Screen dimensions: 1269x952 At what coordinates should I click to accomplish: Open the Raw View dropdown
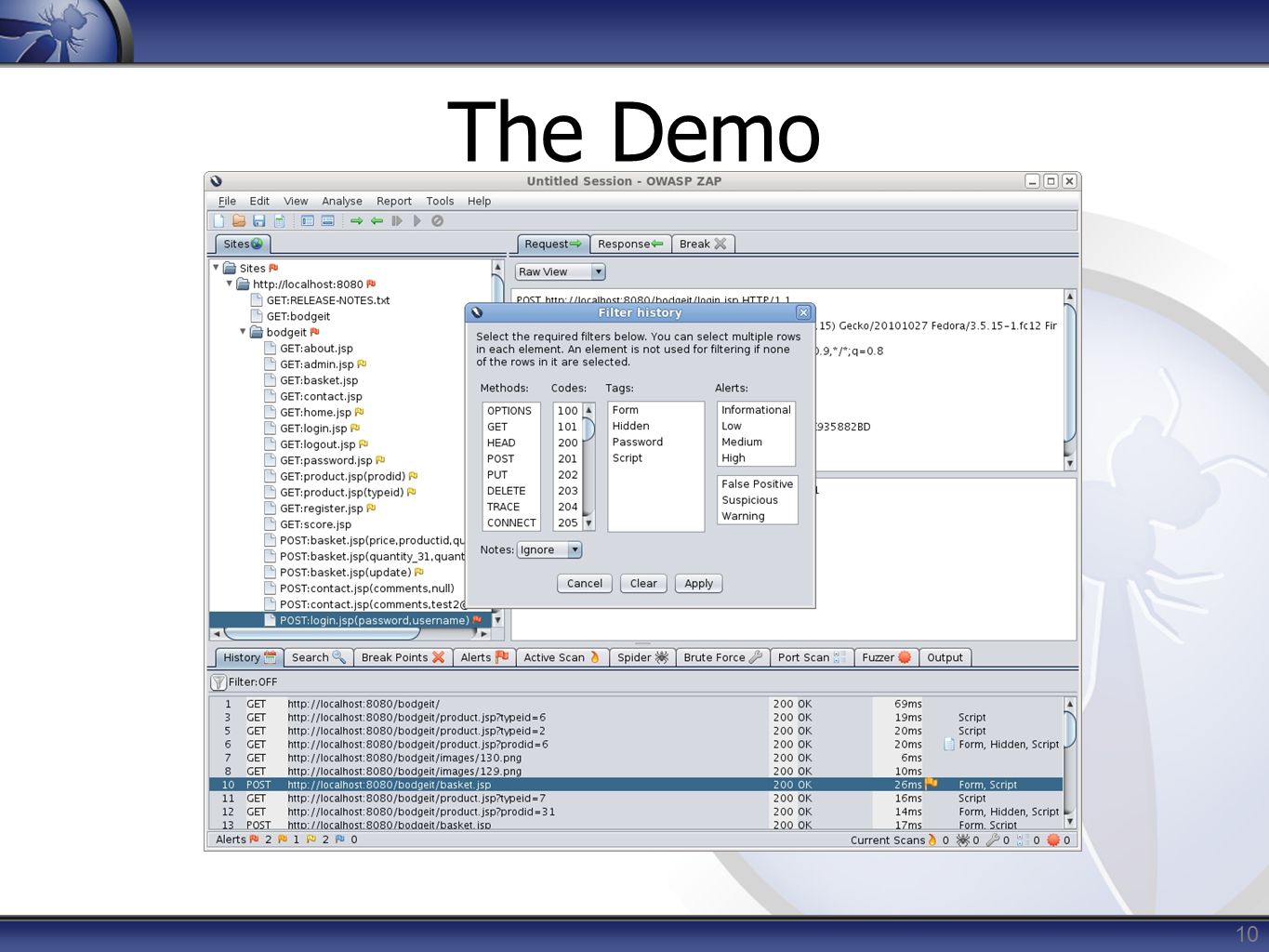click(x=561, y=271)
